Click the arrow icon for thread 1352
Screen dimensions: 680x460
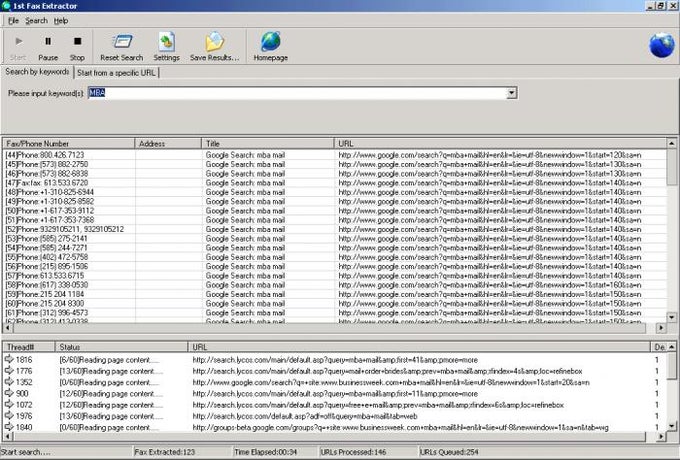pos(9,382)
